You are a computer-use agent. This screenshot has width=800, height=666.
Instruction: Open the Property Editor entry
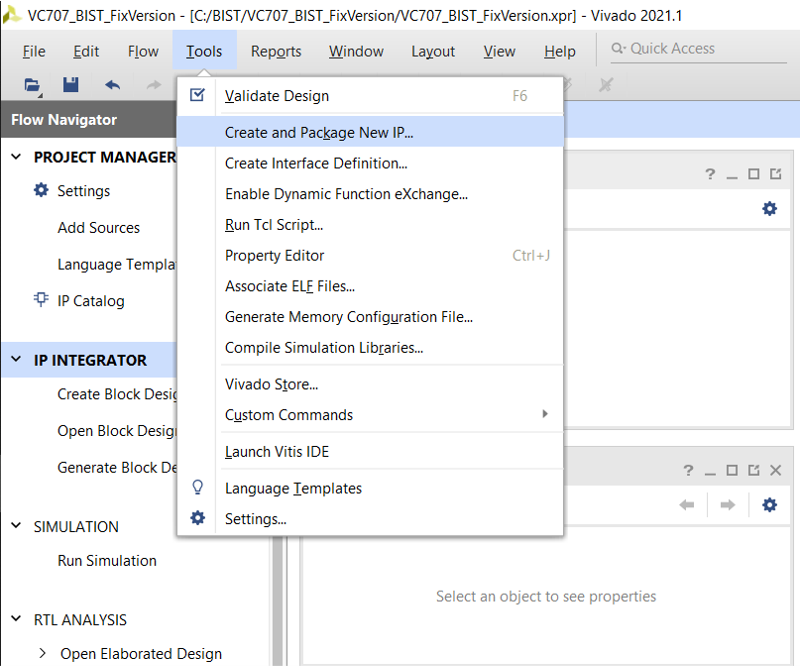(x=370, y=255)
